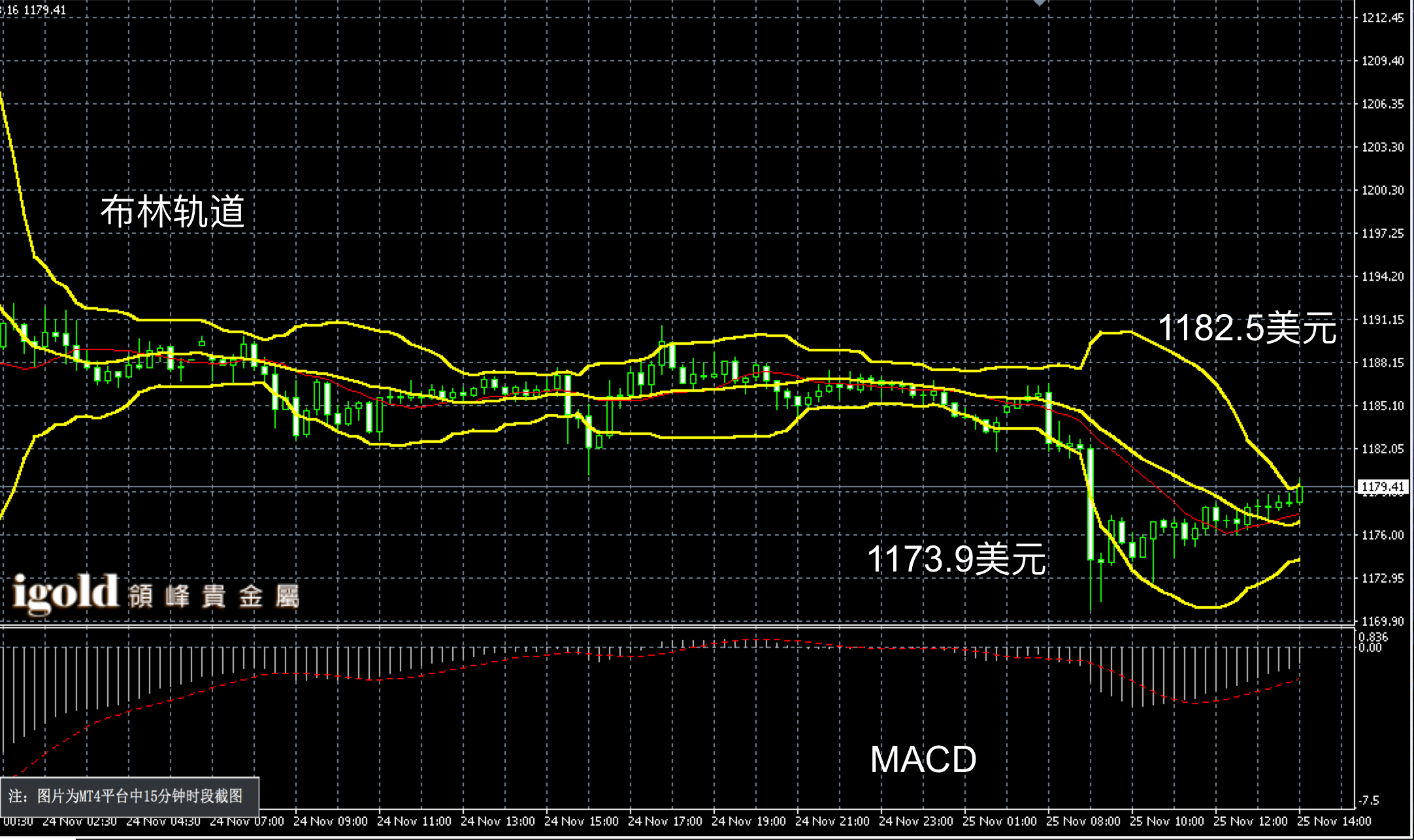Click the MACD 0.836 scale value
This screenshot has width=1414, height=840.
(1372, 638)
